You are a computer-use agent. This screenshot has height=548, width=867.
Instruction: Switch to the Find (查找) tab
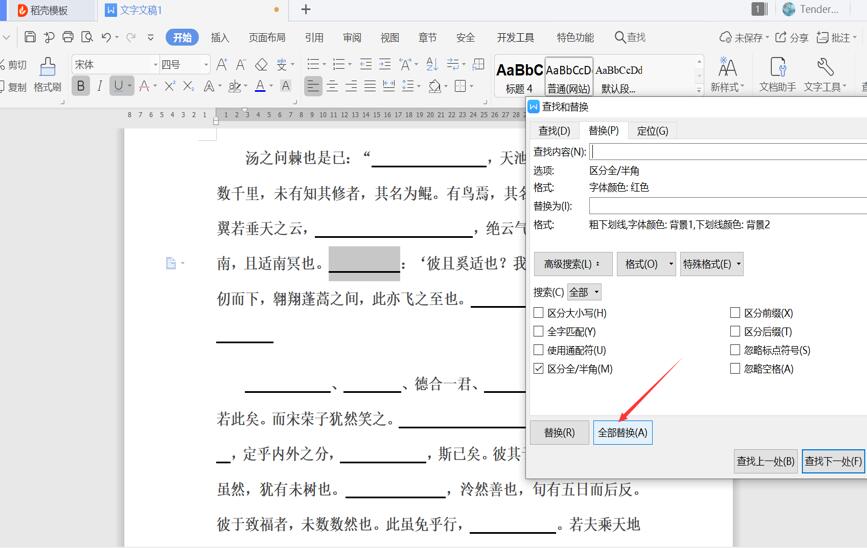(x=554, y=131)
